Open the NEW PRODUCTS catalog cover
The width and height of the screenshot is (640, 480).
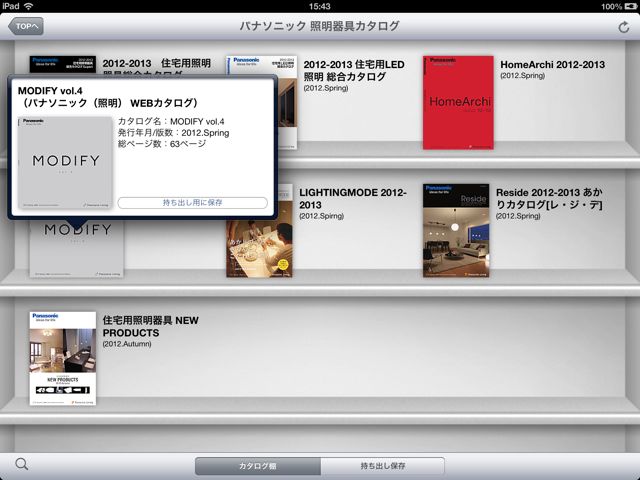pos(63,358)
